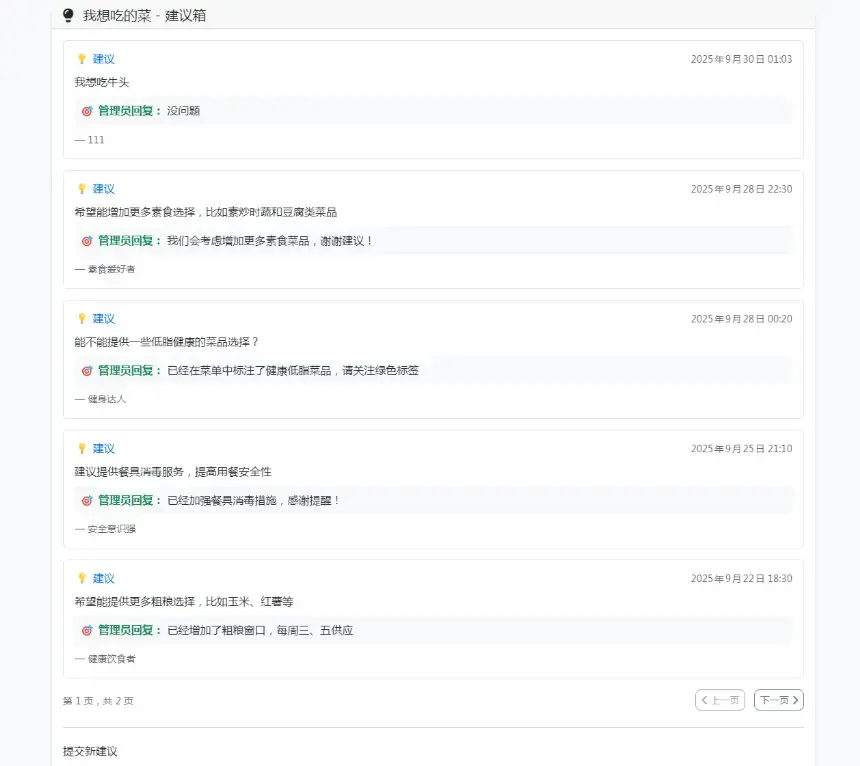Click the target icon beside the 没问题 reply
Image resolution: width=860 pixels, height=766 pixels.
pyautogui.click(x=87, y=111)
